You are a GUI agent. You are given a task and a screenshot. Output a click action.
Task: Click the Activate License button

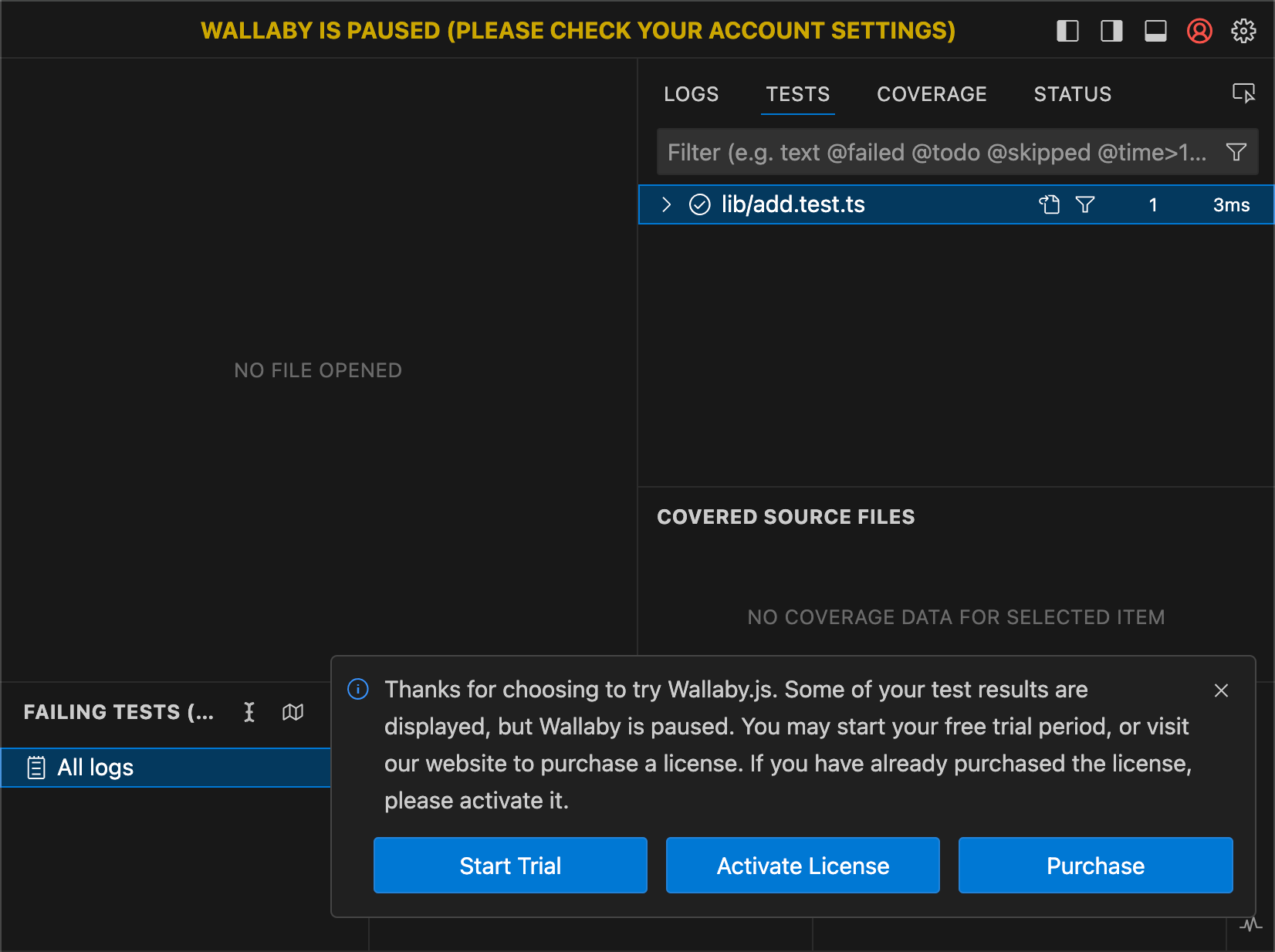[x=803, y=866]
